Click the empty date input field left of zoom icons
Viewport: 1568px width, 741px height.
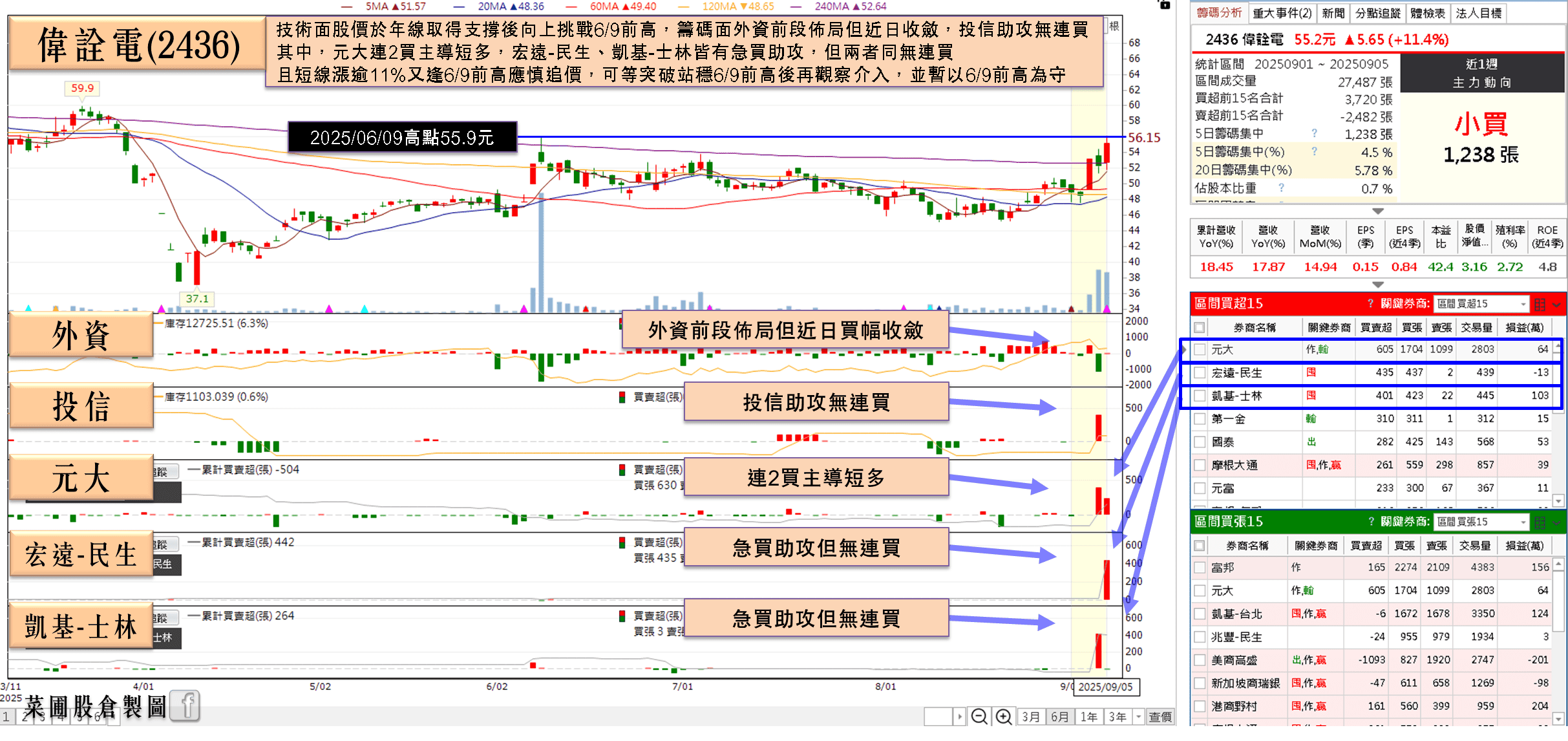tap(938, 716)
